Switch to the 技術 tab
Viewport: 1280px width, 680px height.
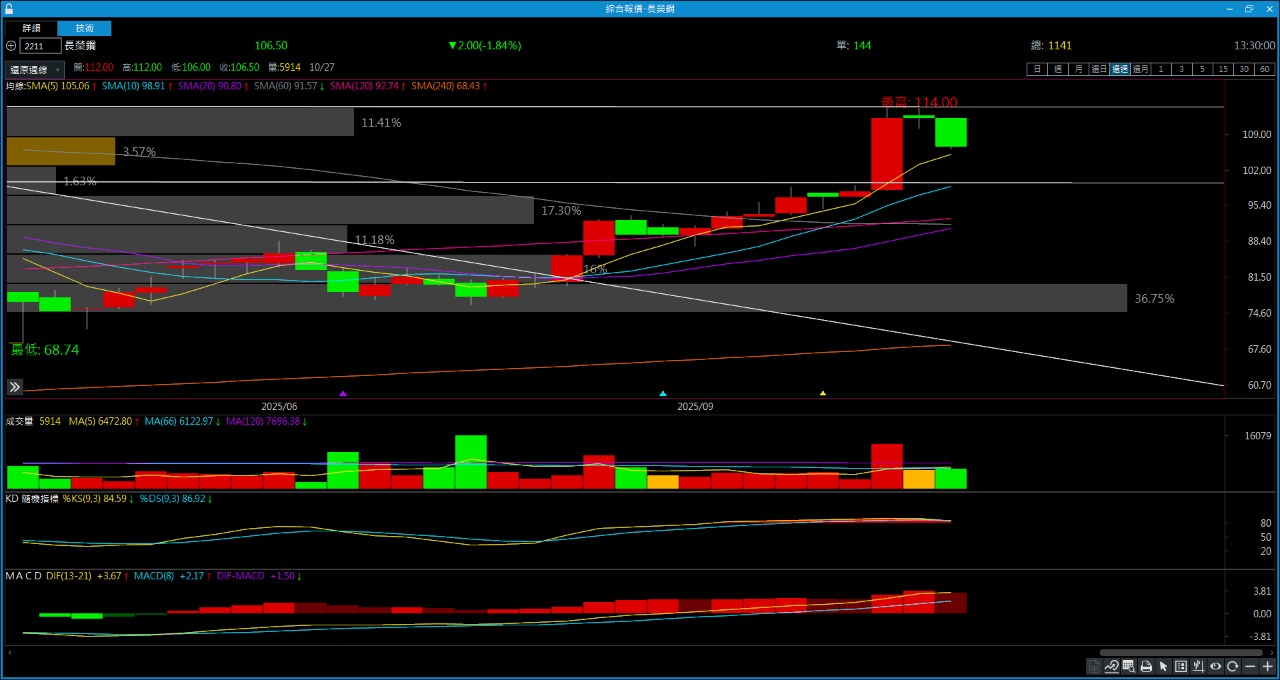click(85, 28)
